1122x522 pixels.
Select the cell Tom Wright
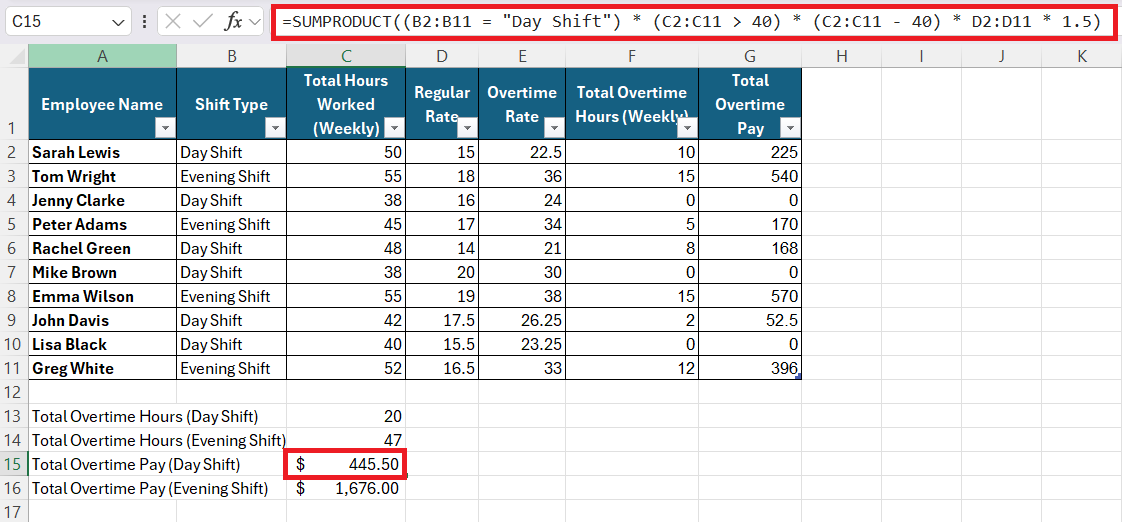click(102, 176)
